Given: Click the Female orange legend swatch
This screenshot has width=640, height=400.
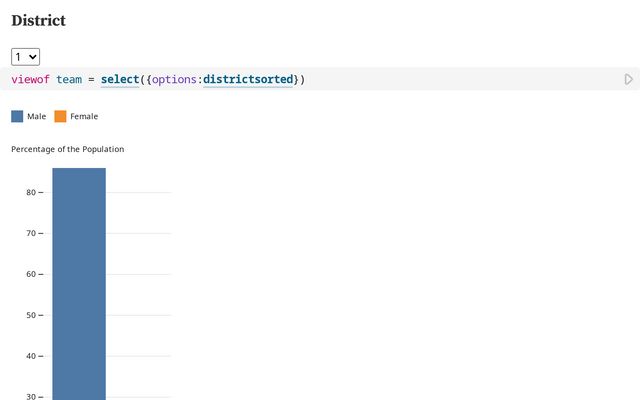Looking at the screenshot, I should pyautogui.click(x=60, y=116).
